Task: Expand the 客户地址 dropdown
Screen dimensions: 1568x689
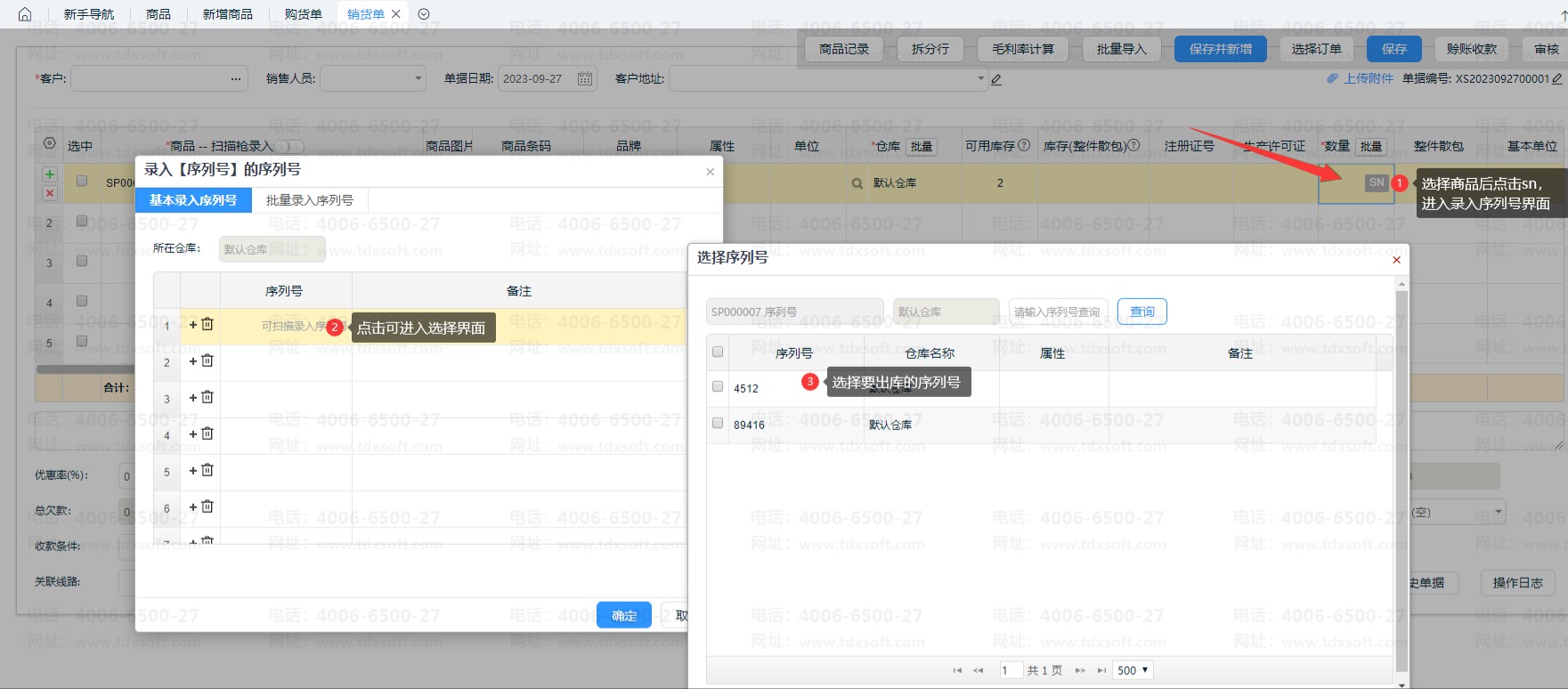Action: [x=981, y=78]
